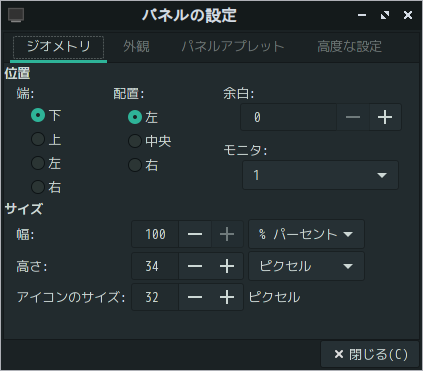Decrease the アイコンのサイズ value

(195, 297)
